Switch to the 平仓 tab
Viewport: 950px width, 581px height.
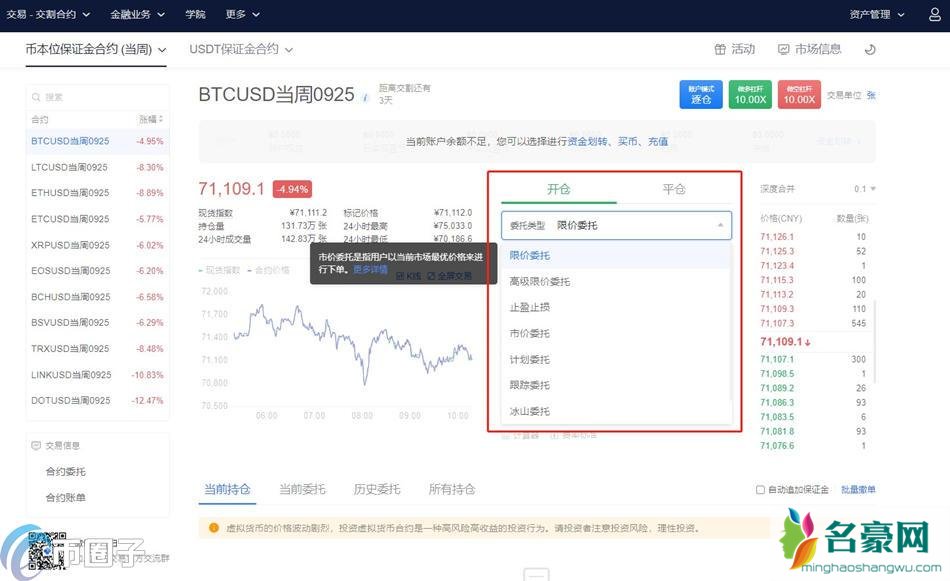click(x=674, y=189)
